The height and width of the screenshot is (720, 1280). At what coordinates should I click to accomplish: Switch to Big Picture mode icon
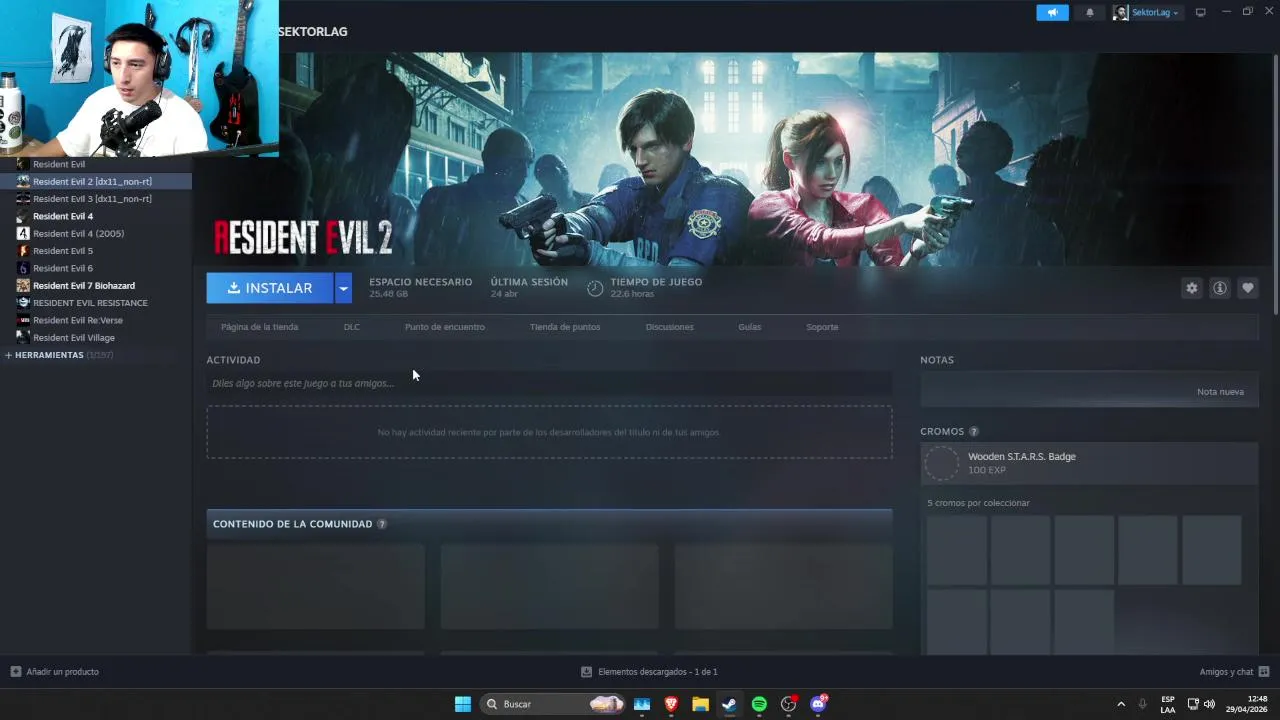(x=1201, y=12)
